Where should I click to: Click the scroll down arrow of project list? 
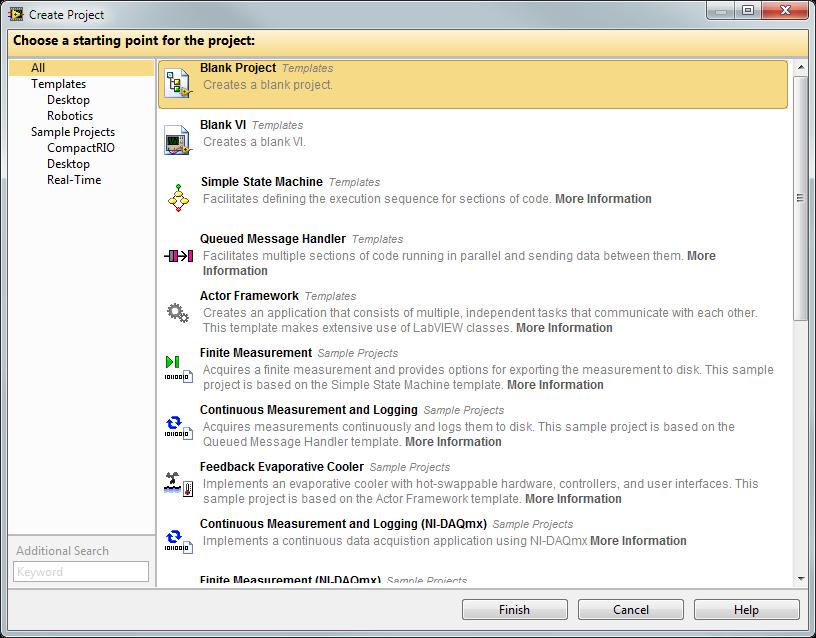(x=800, y=578)
